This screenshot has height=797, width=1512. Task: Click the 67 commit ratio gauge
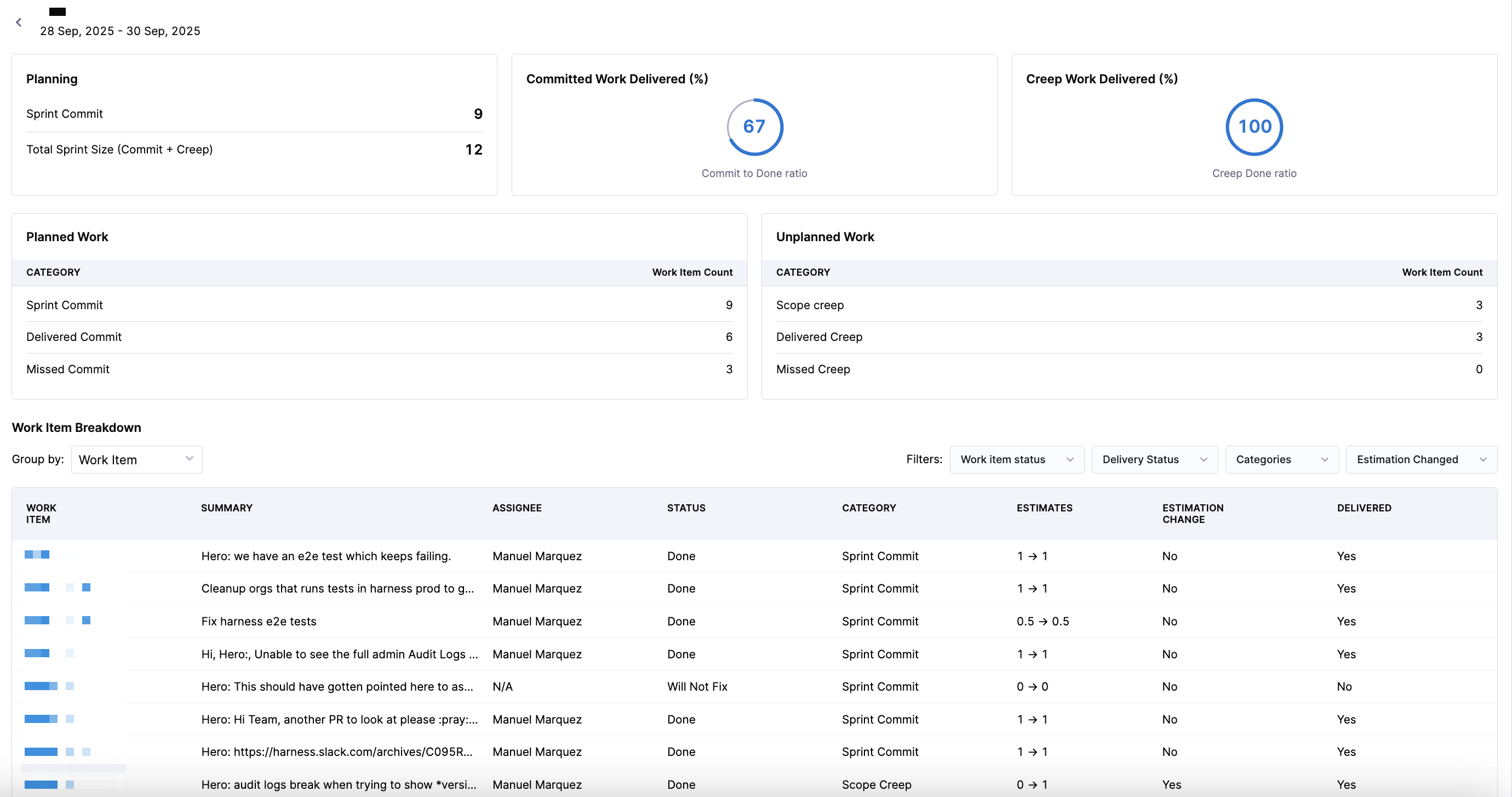pos(754,127)
